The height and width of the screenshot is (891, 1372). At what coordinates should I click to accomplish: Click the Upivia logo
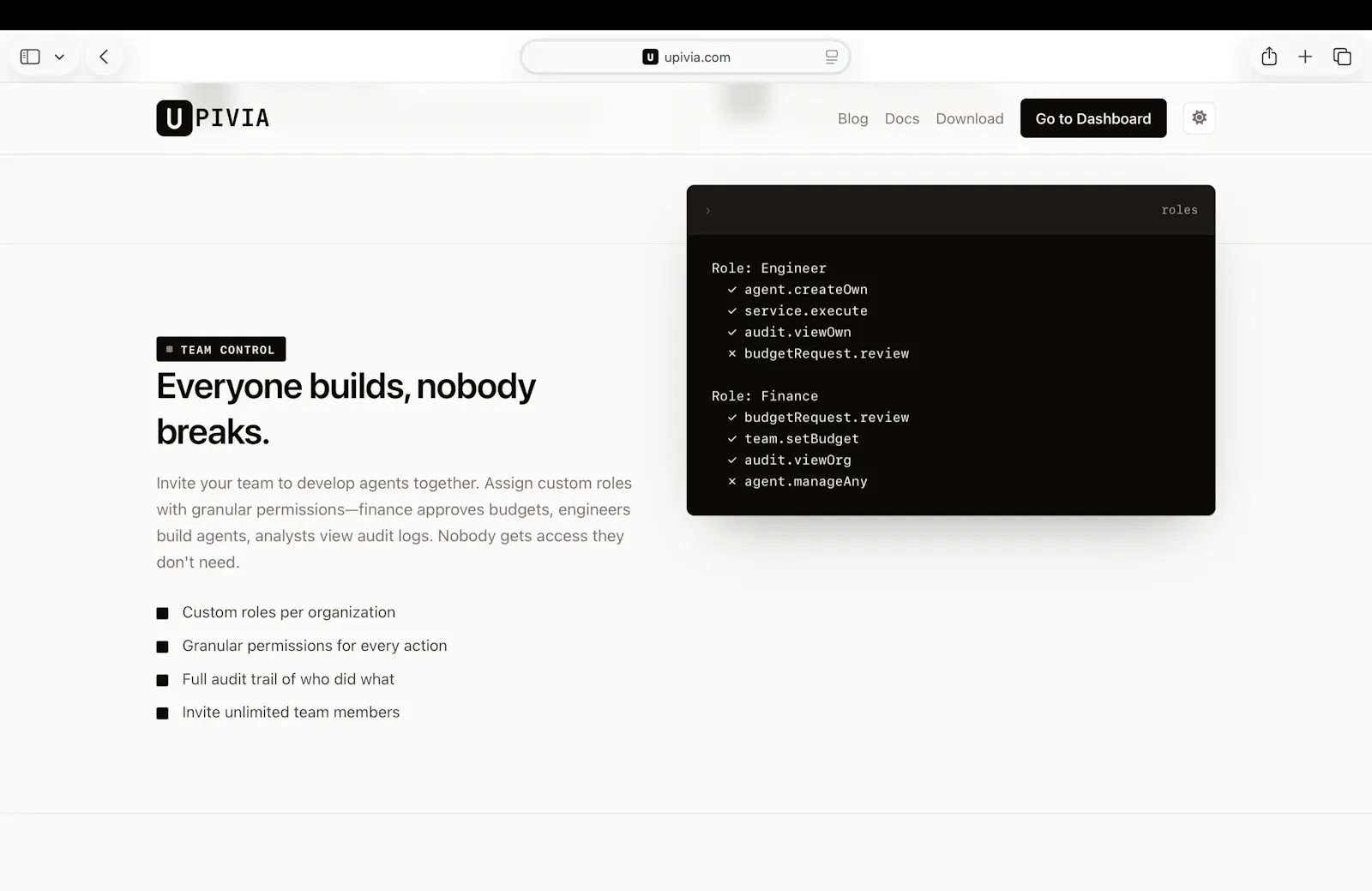(x=213, y=117)
